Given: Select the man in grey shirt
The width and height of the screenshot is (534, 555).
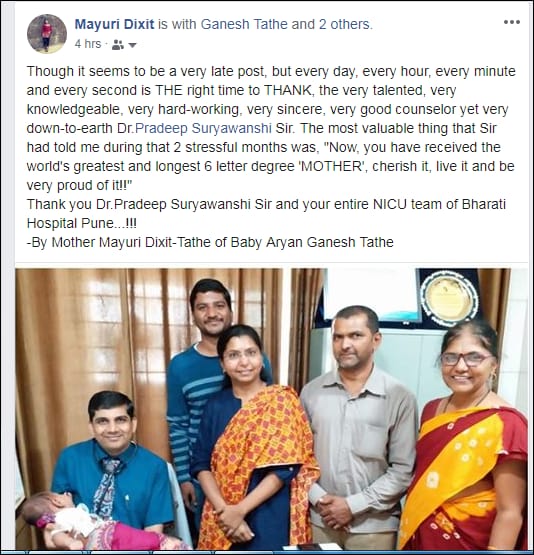Looking at the screenshot, I should coord(358,425).
